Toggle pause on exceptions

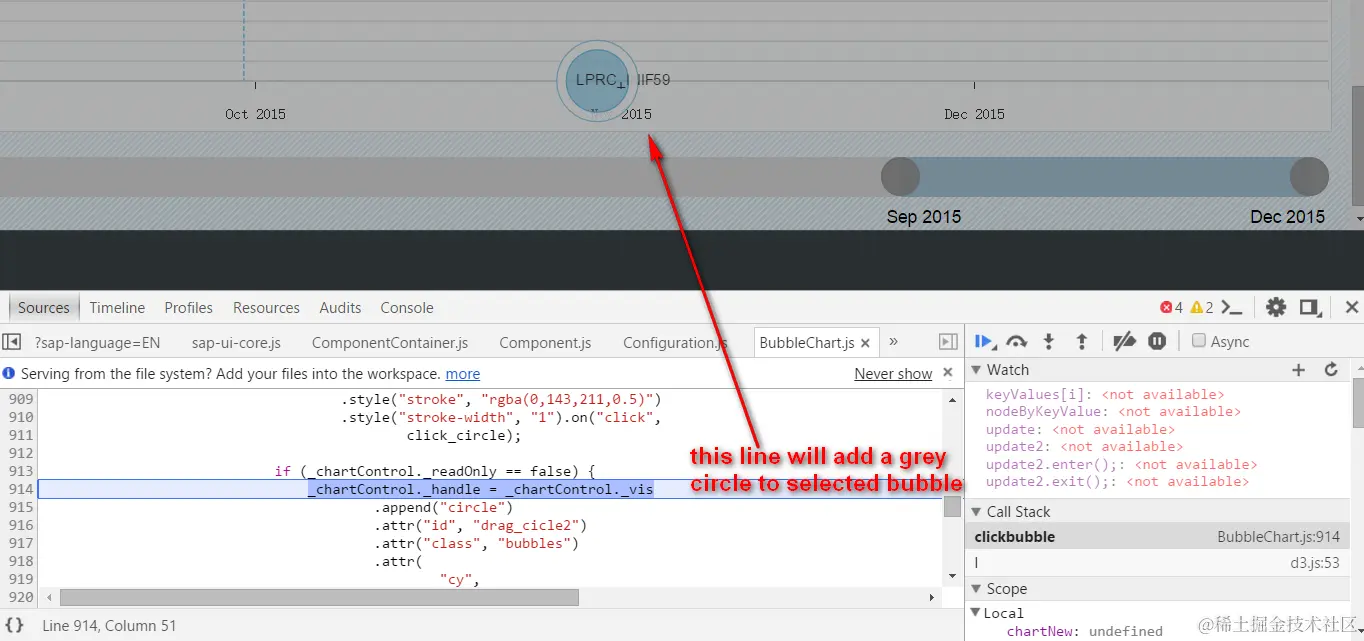[1157, 342]
